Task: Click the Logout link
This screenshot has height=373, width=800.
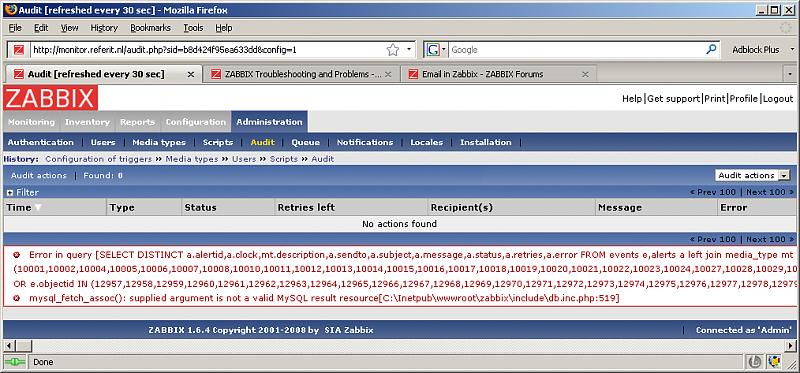Action: [x=778, y=98]
